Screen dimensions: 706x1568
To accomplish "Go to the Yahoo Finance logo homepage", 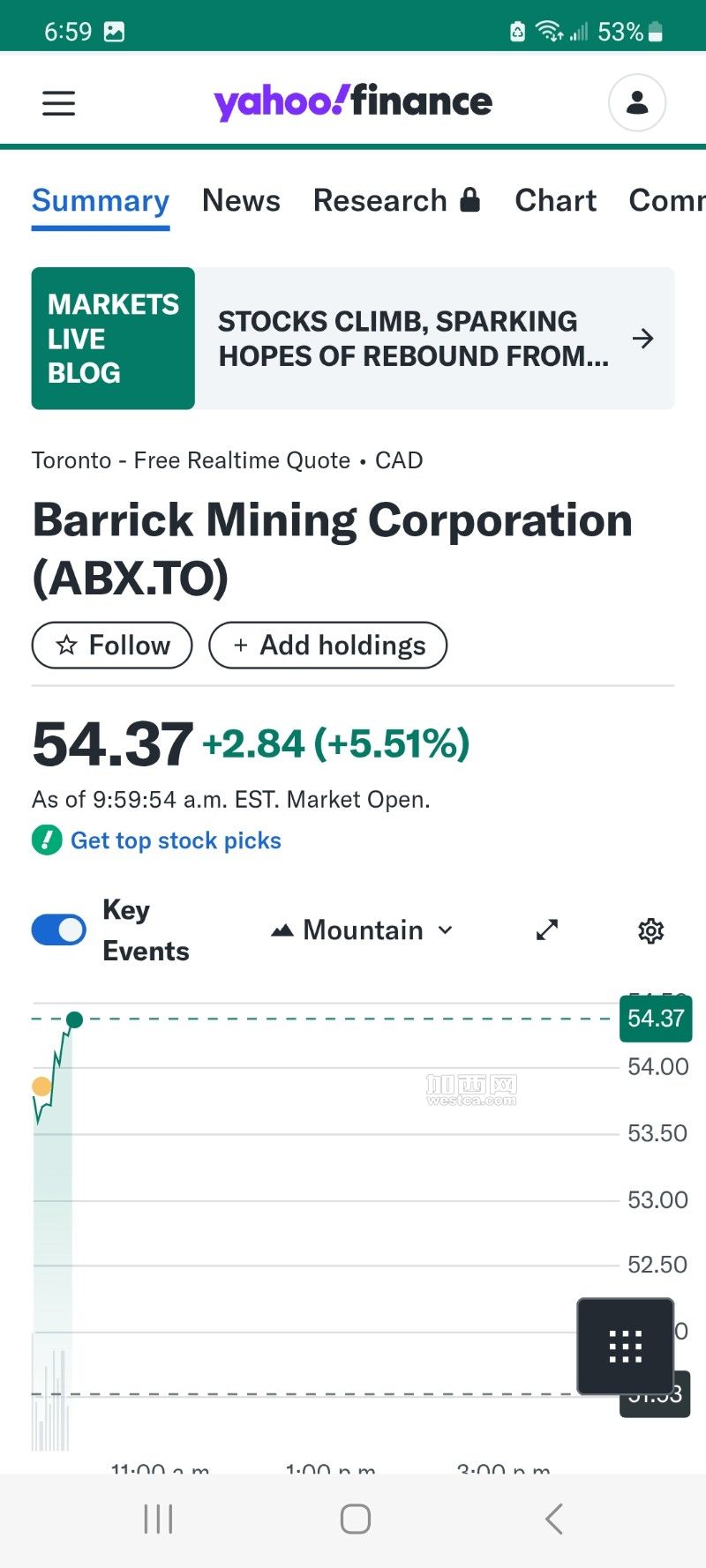I will [x=353, y=102].
